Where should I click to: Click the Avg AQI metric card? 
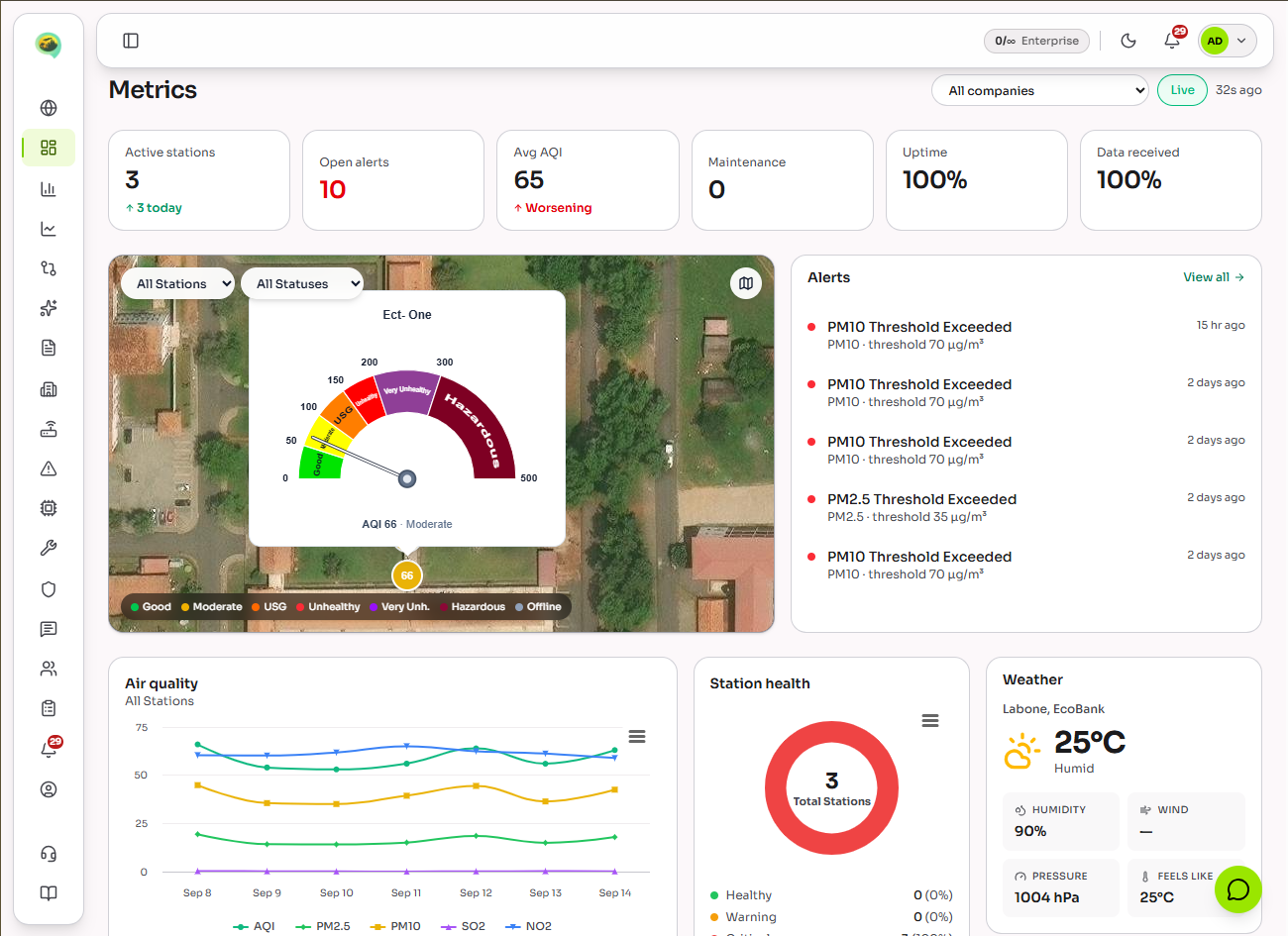click(x=588, y=180)
